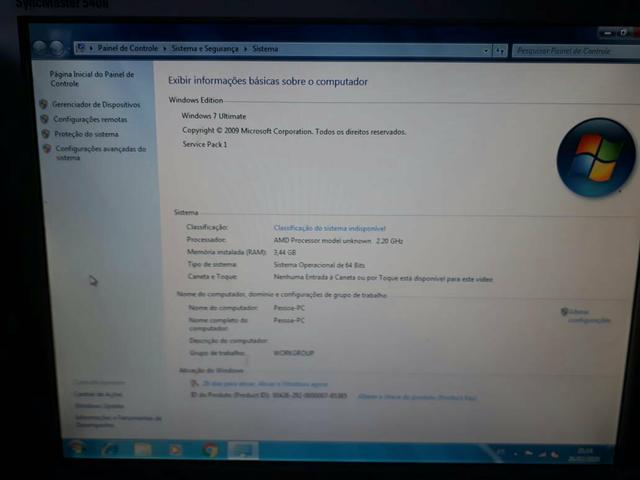Launch Internet Explorer from taskbar
Screen dimensions: 640x480
pos(110,449)
